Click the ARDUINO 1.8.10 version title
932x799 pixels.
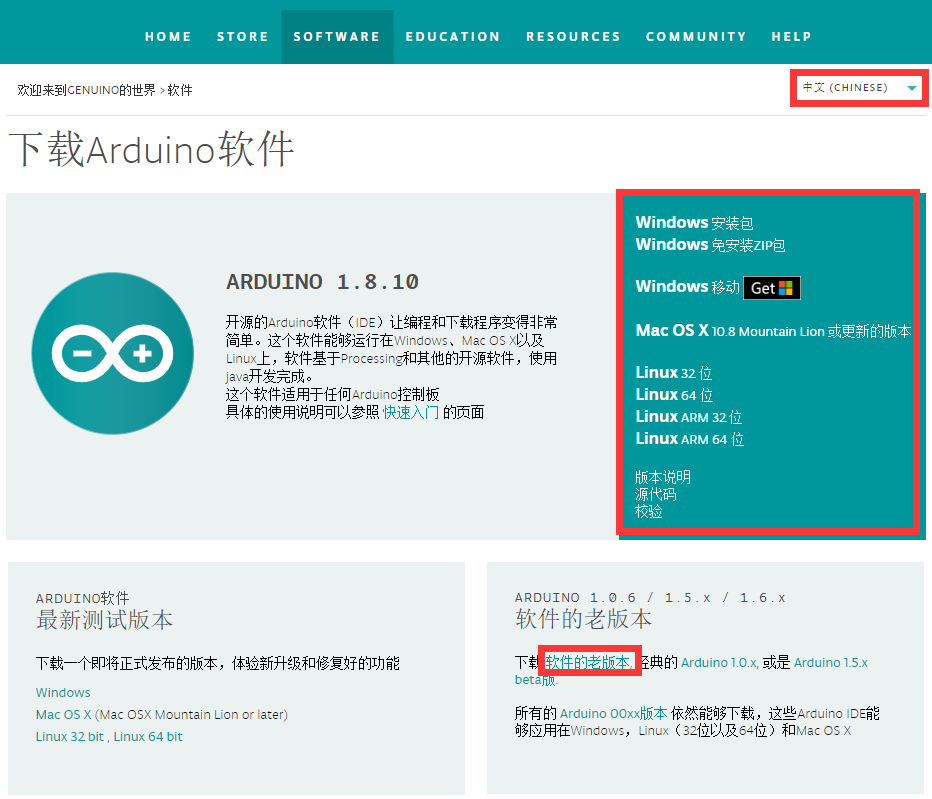tap(323, 282)
